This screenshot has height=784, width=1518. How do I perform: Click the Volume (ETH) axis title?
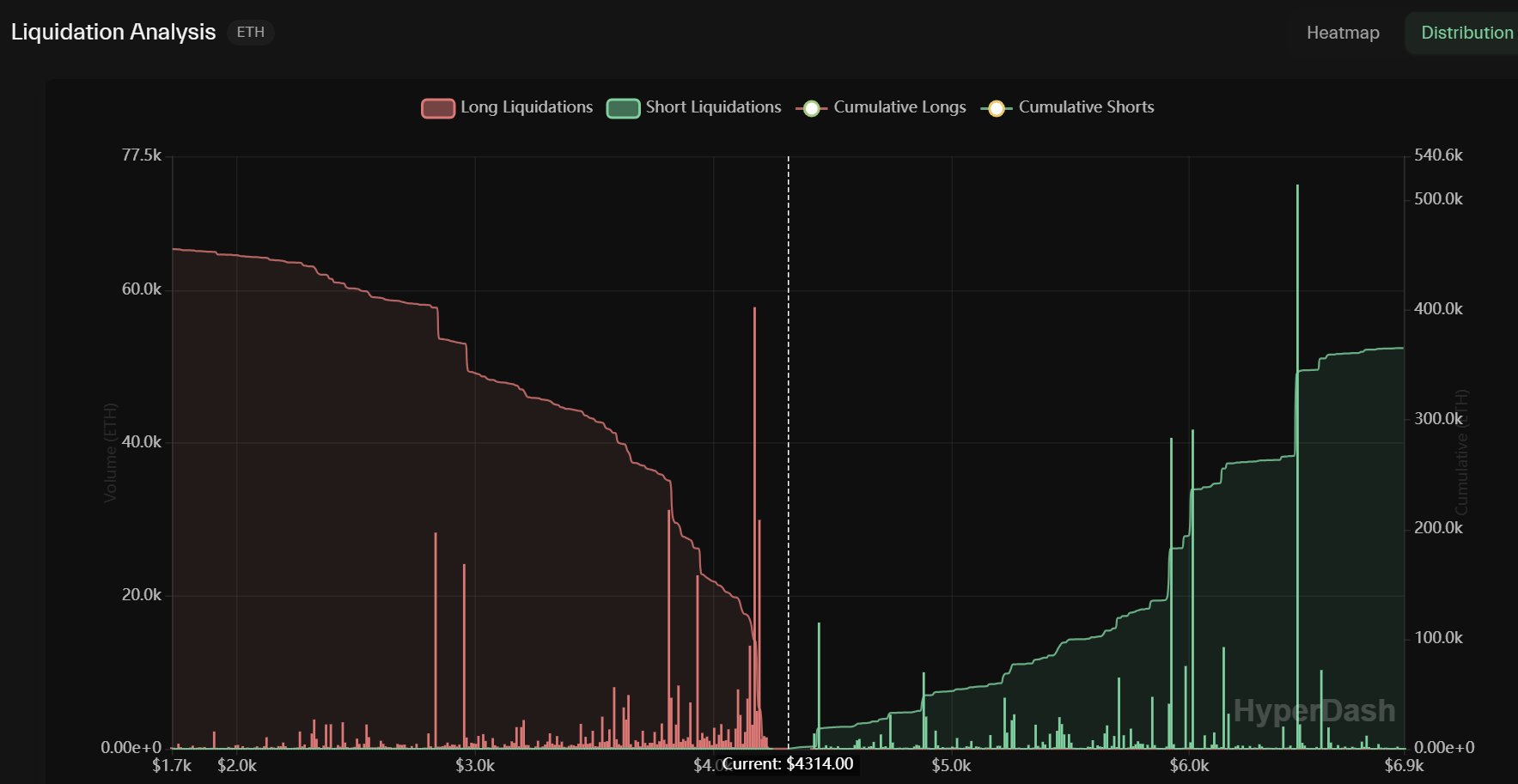(109, 453)
